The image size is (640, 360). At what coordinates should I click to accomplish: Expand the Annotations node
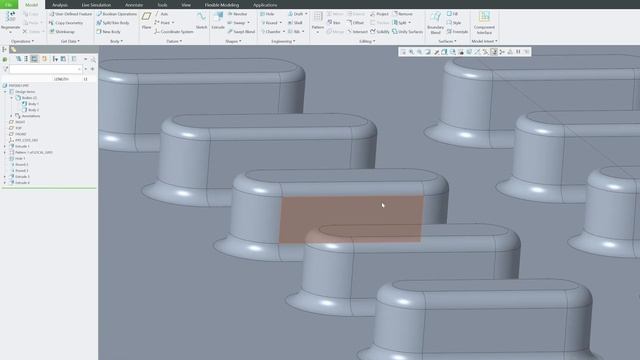[11, 116]
